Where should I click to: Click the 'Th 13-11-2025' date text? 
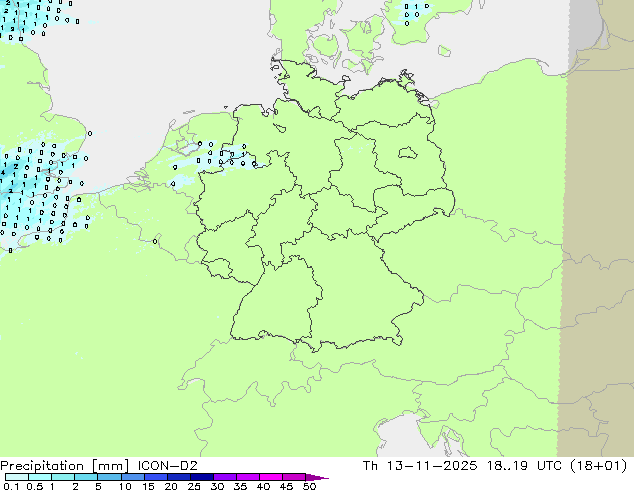pyautogui.click(x=420, y=466)
